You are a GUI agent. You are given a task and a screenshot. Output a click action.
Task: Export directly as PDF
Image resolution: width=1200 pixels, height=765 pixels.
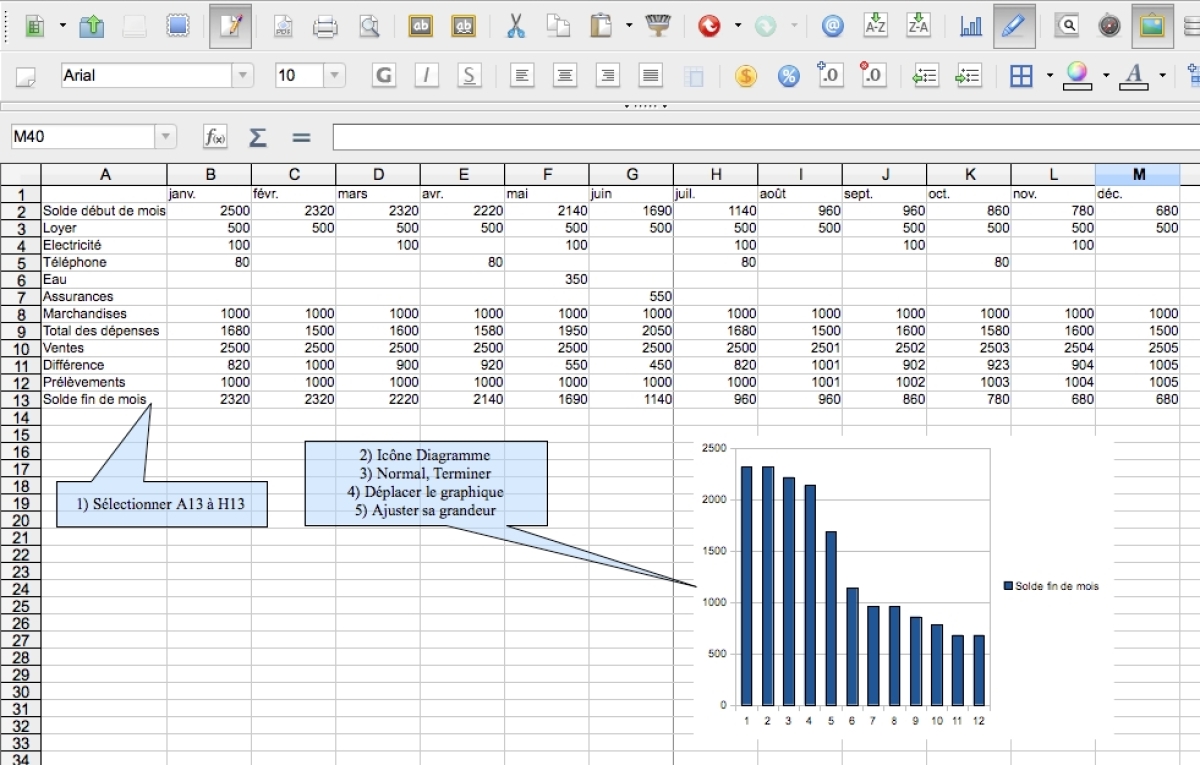[283, 27]
